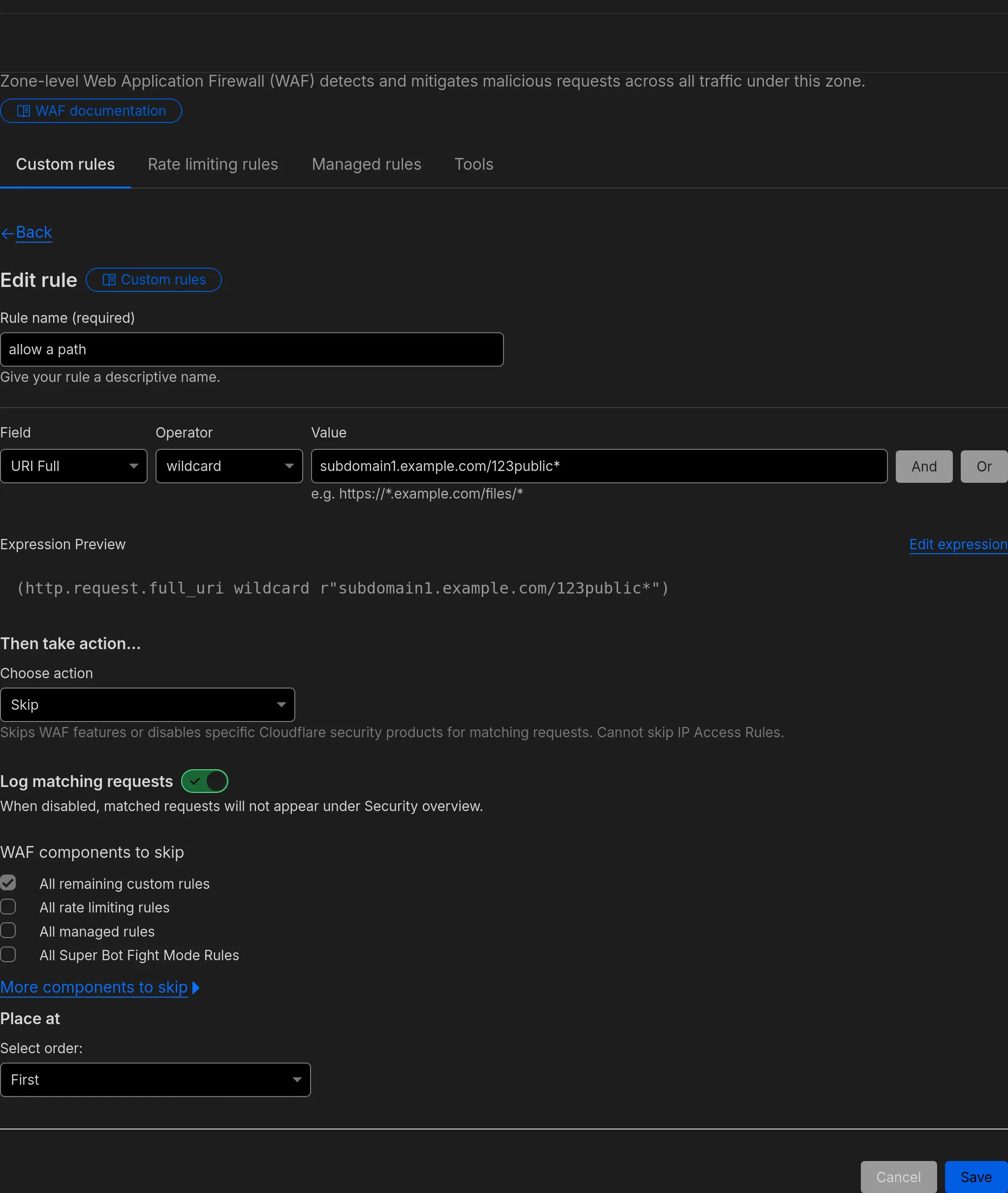This screenshot has height=1193, width=1008.
Task: Click the Edit expression link
Action: click(x=958, y=544)
